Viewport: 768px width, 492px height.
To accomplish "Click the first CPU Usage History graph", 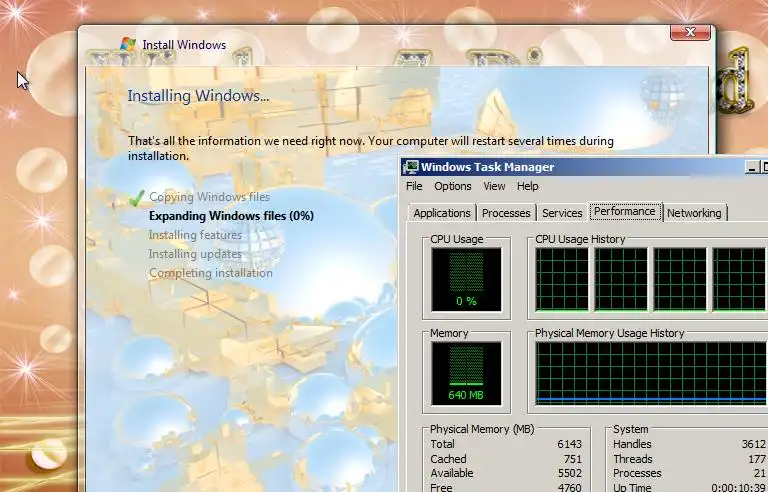I will 562,279.
